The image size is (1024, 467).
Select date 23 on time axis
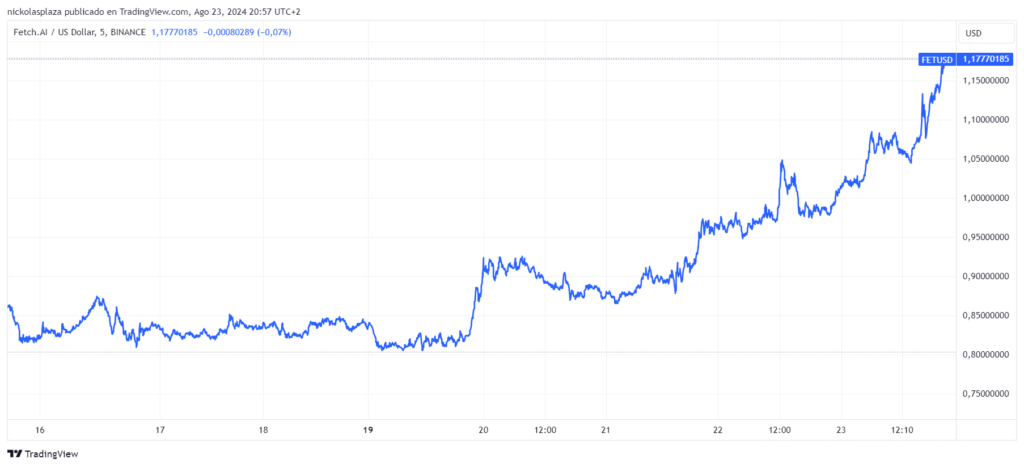tap(841, 430)
